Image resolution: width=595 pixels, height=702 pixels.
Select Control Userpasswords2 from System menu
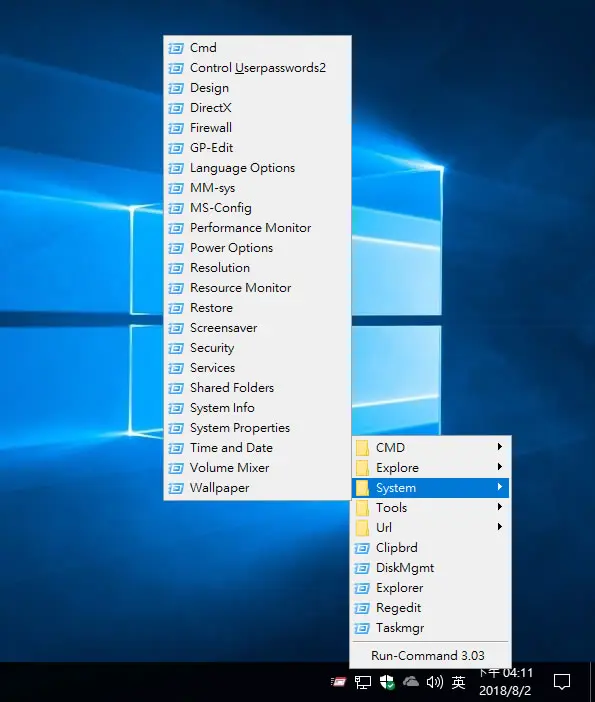257,68
